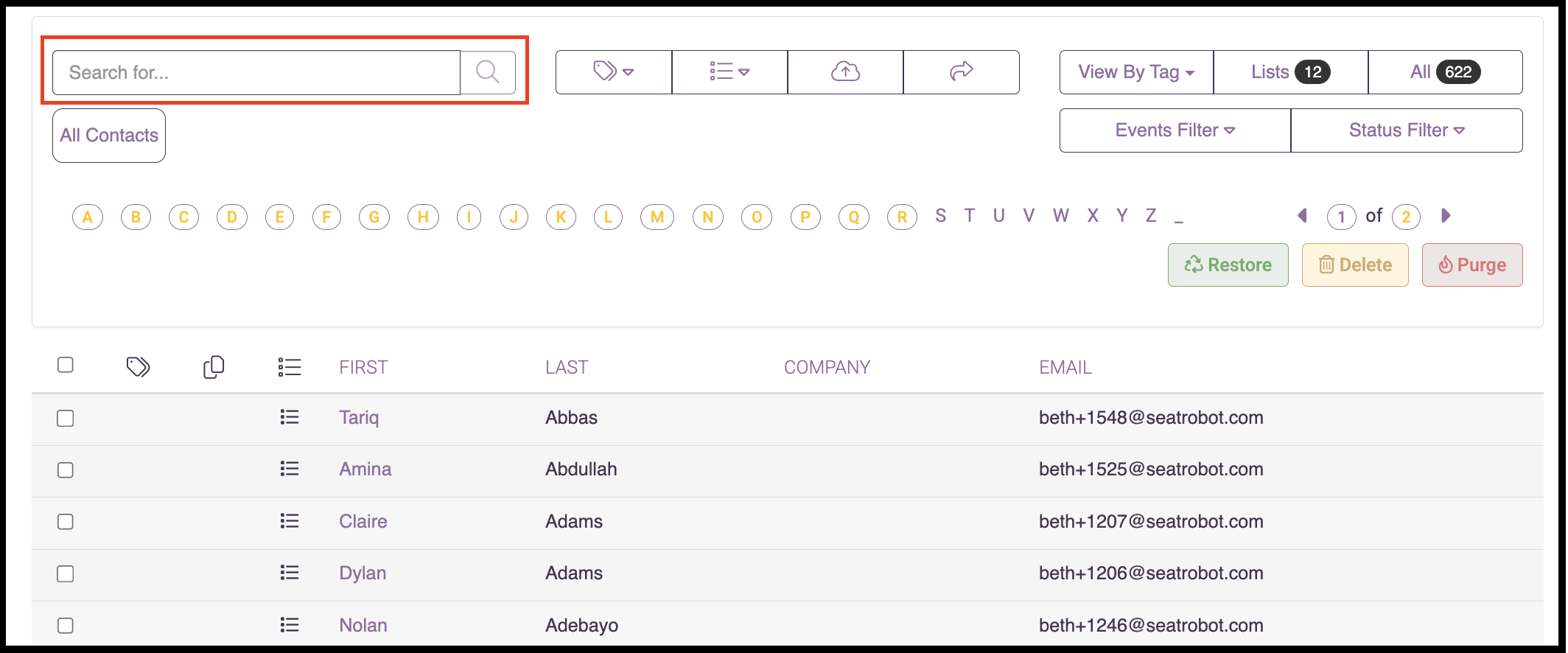
Task: Click the Restore button
Action: click(x=1228, y=265)
